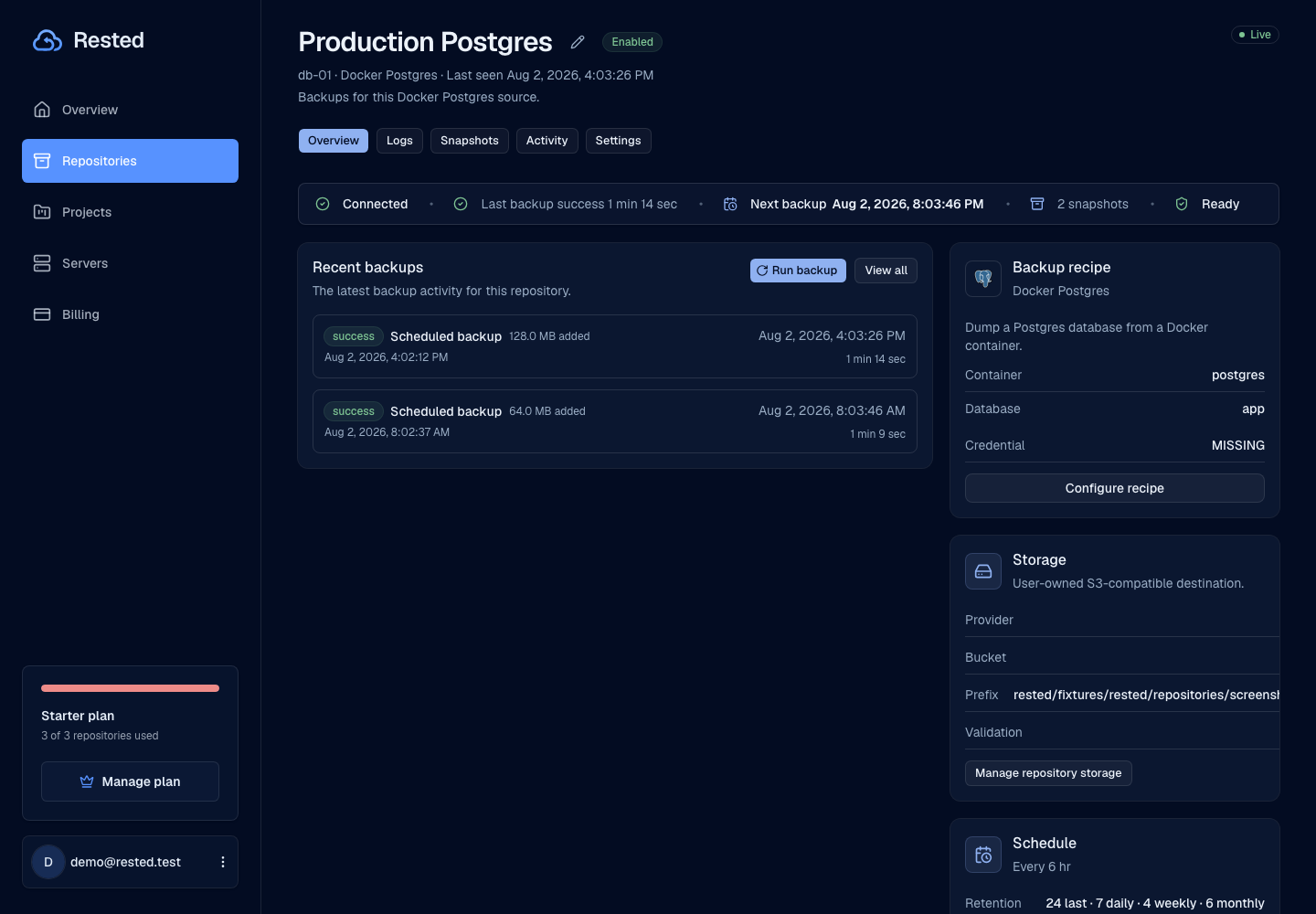The image size is (1316, 914).
Task: Select Repositories in the sidebar
Action: point(130,161)
